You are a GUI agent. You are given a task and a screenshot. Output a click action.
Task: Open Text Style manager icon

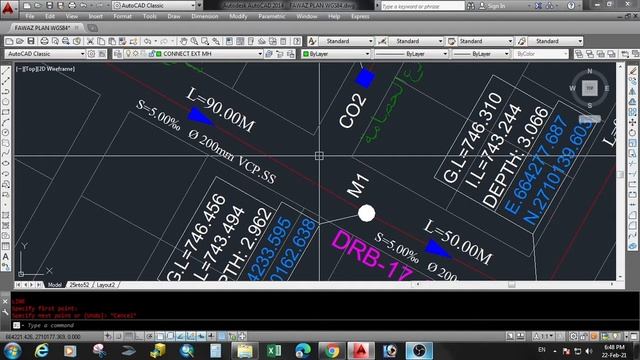(x=312, y=41)
